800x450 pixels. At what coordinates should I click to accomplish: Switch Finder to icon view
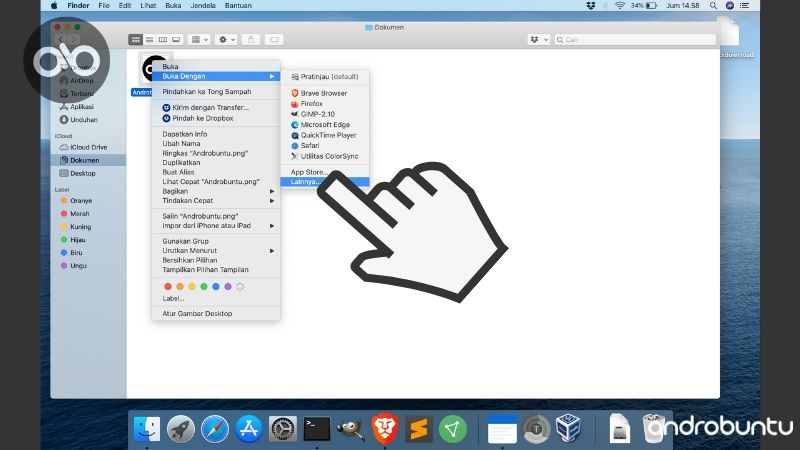coord(135,40)
